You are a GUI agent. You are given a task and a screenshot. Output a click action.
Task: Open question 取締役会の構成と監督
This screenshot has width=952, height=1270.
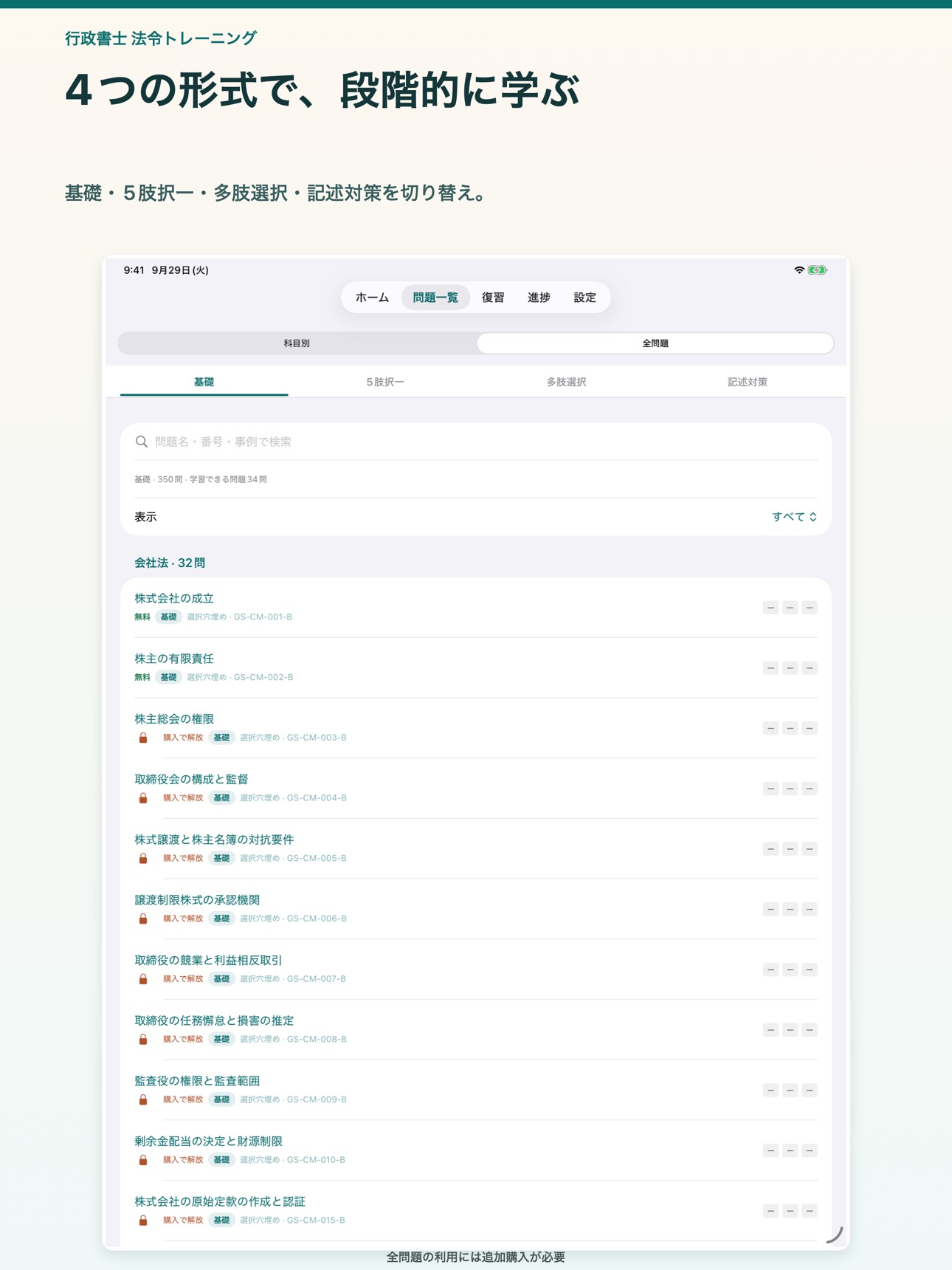point(475,788)
